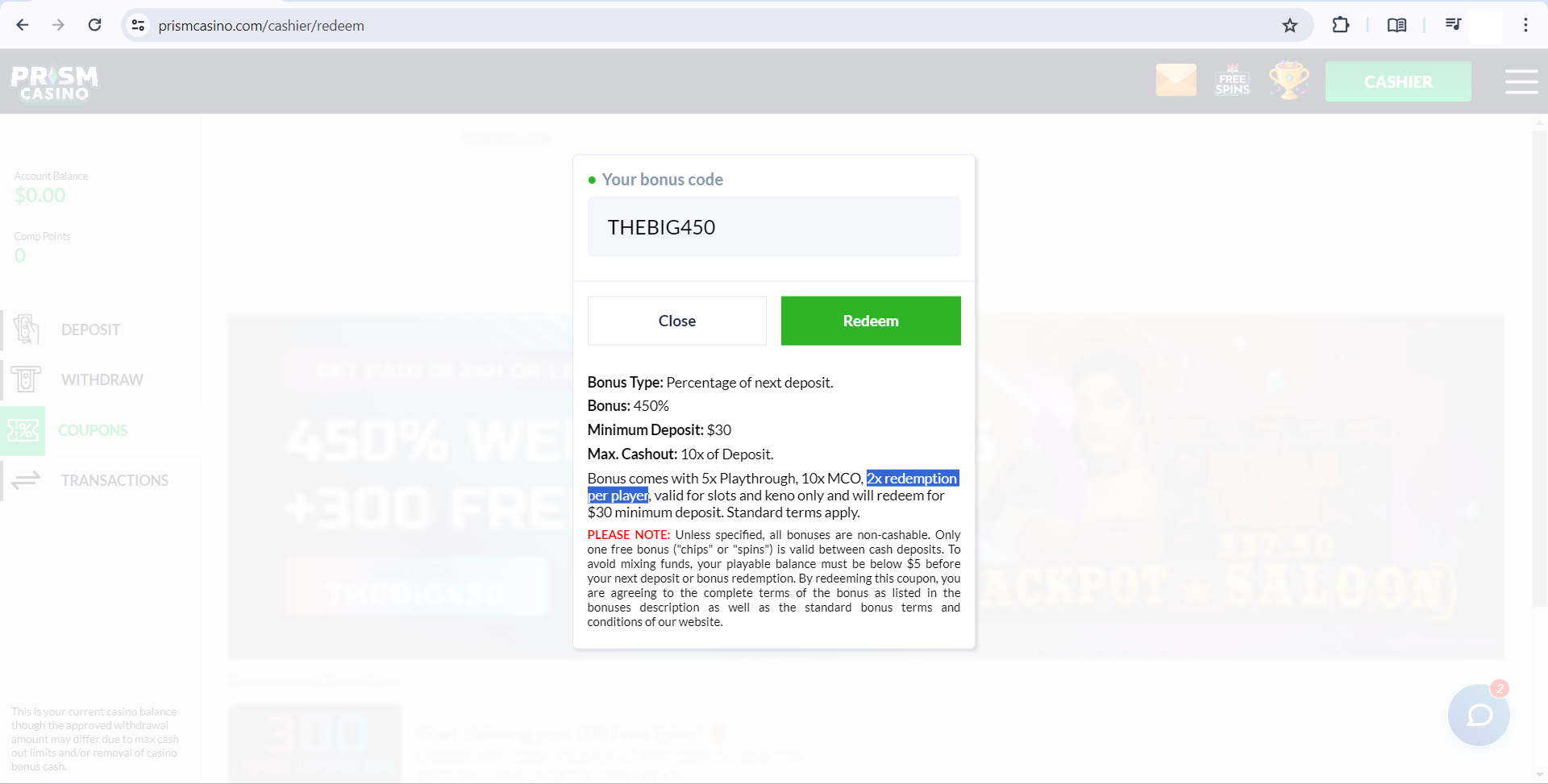Open the Free Spins icon
Viewport: 1548px width, 784px height.
(x=1232, y=81)
